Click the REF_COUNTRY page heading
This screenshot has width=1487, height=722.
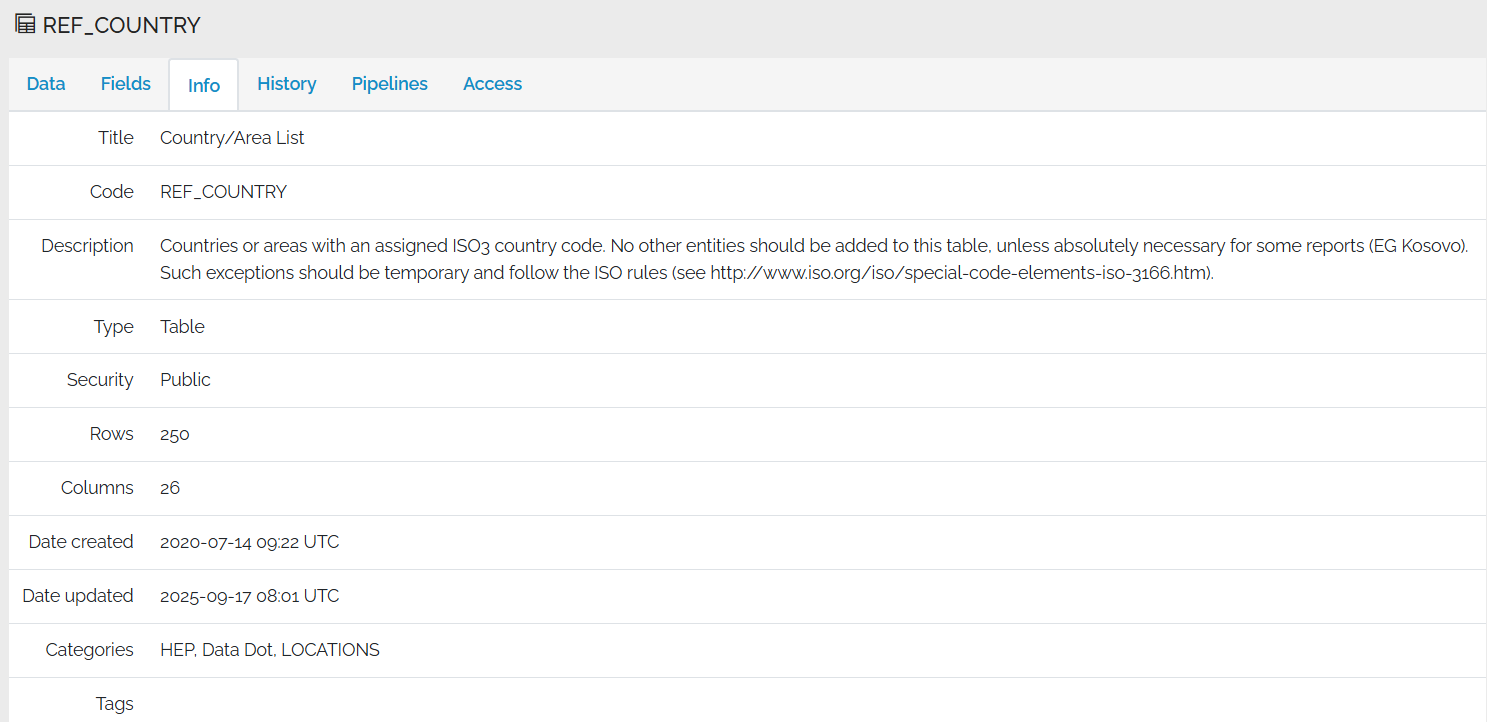click(x=120, y=24)
